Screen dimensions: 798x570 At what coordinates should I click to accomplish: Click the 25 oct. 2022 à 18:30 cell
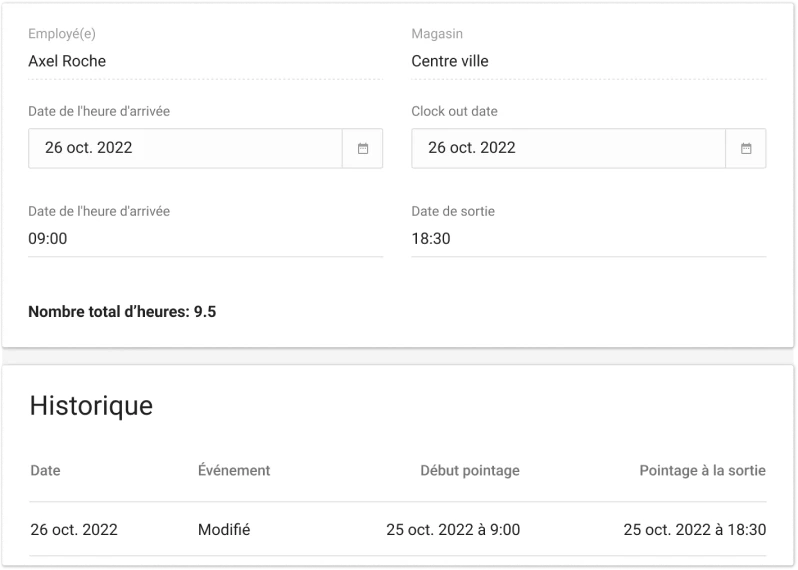click(694, 529)
